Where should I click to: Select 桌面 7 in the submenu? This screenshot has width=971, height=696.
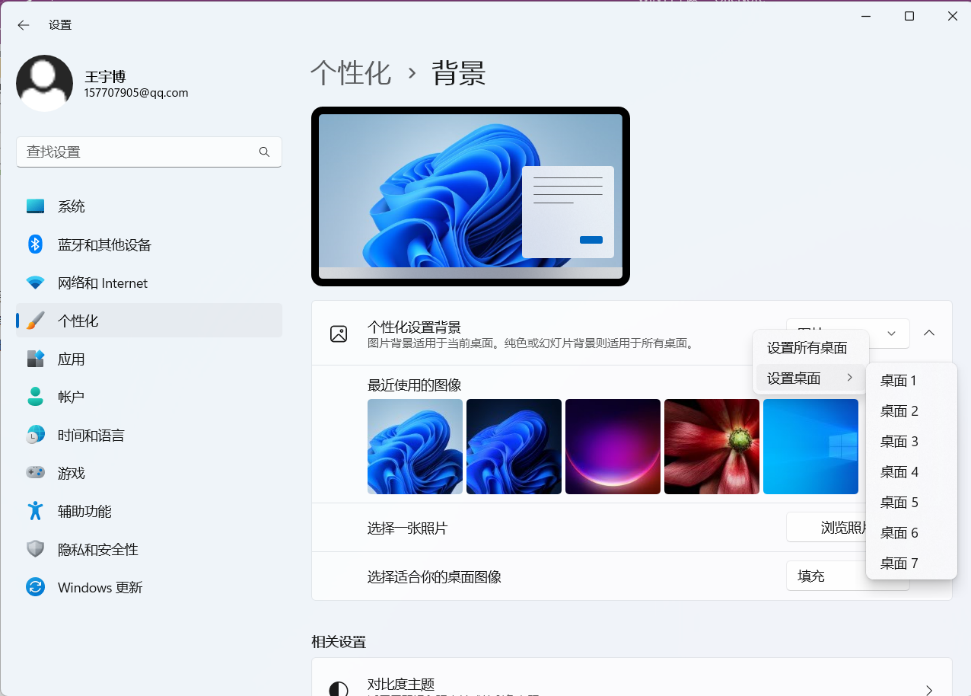[912, 563]
